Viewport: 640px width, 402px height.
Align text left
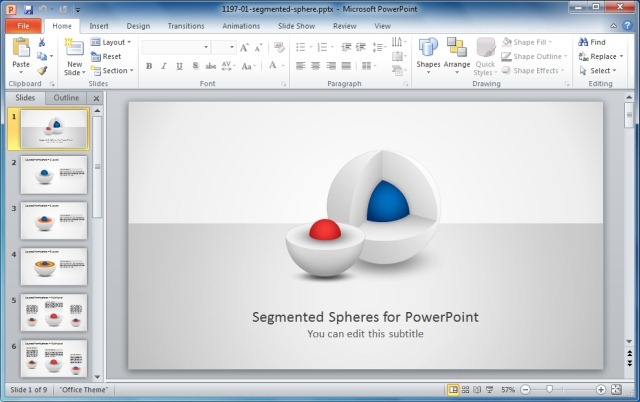[x=300, y=66]
